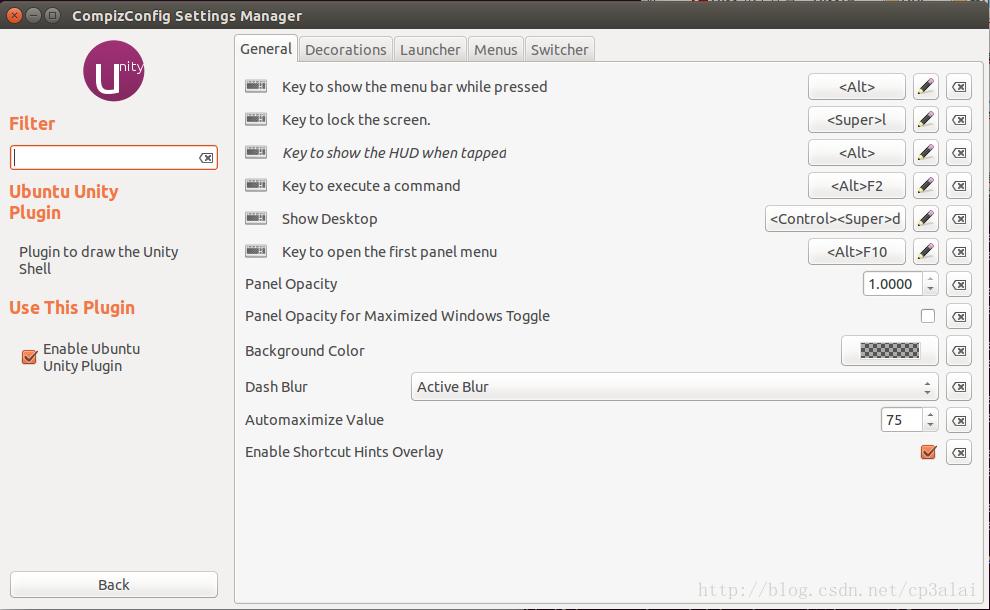Toggle Panel Opacity for Maximized Windows checkbox
990x610 pixels.
[927, 316]
